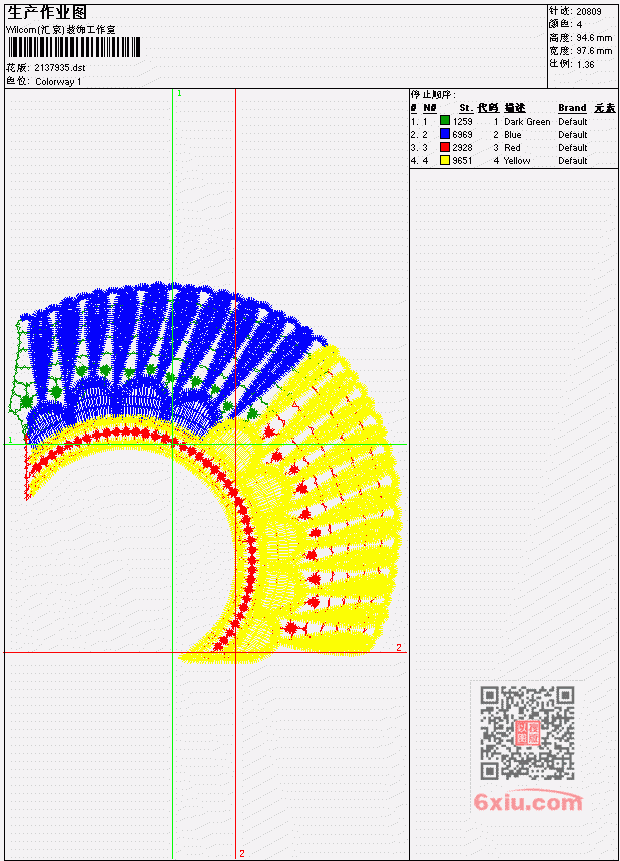Click the '代码' column header
The image size is (620, 861).
[x=488, y=108]
